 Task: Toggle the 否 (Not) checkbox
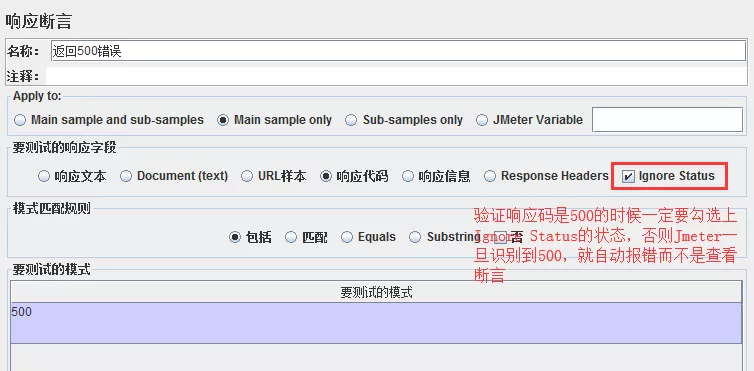point(500,236)
